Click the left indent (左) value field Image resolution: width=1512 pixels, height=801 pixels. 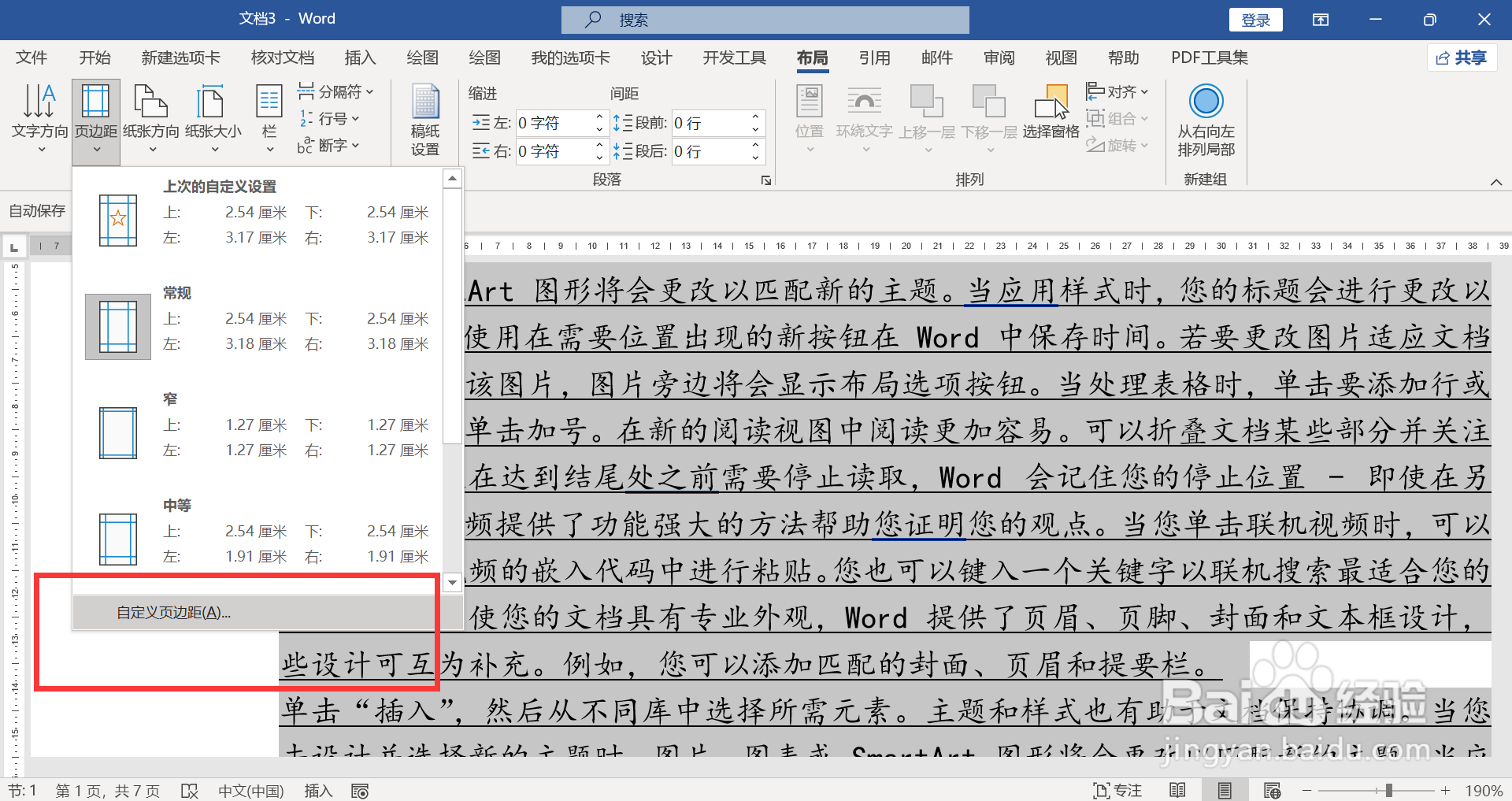(553, 123)
